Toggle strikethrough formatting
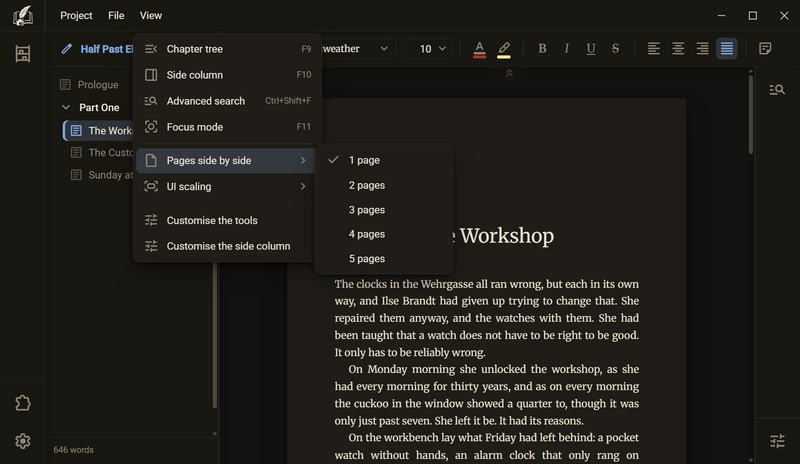 (x=615, y=48)
